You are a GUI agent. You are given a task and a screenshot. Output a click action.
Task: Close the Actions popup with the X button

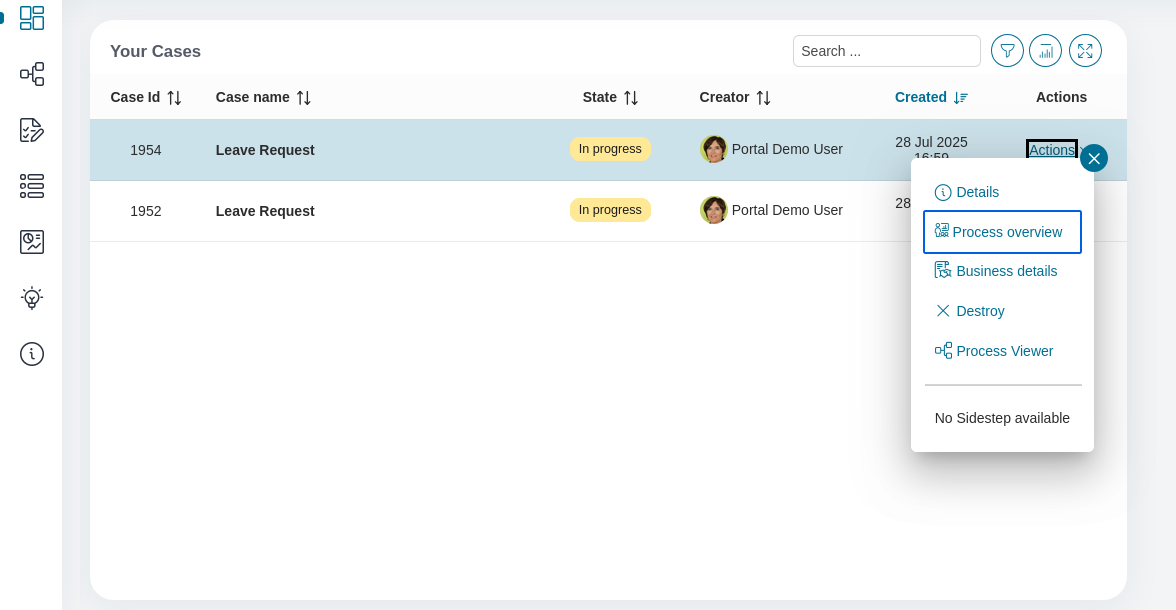click(1094, 158)
